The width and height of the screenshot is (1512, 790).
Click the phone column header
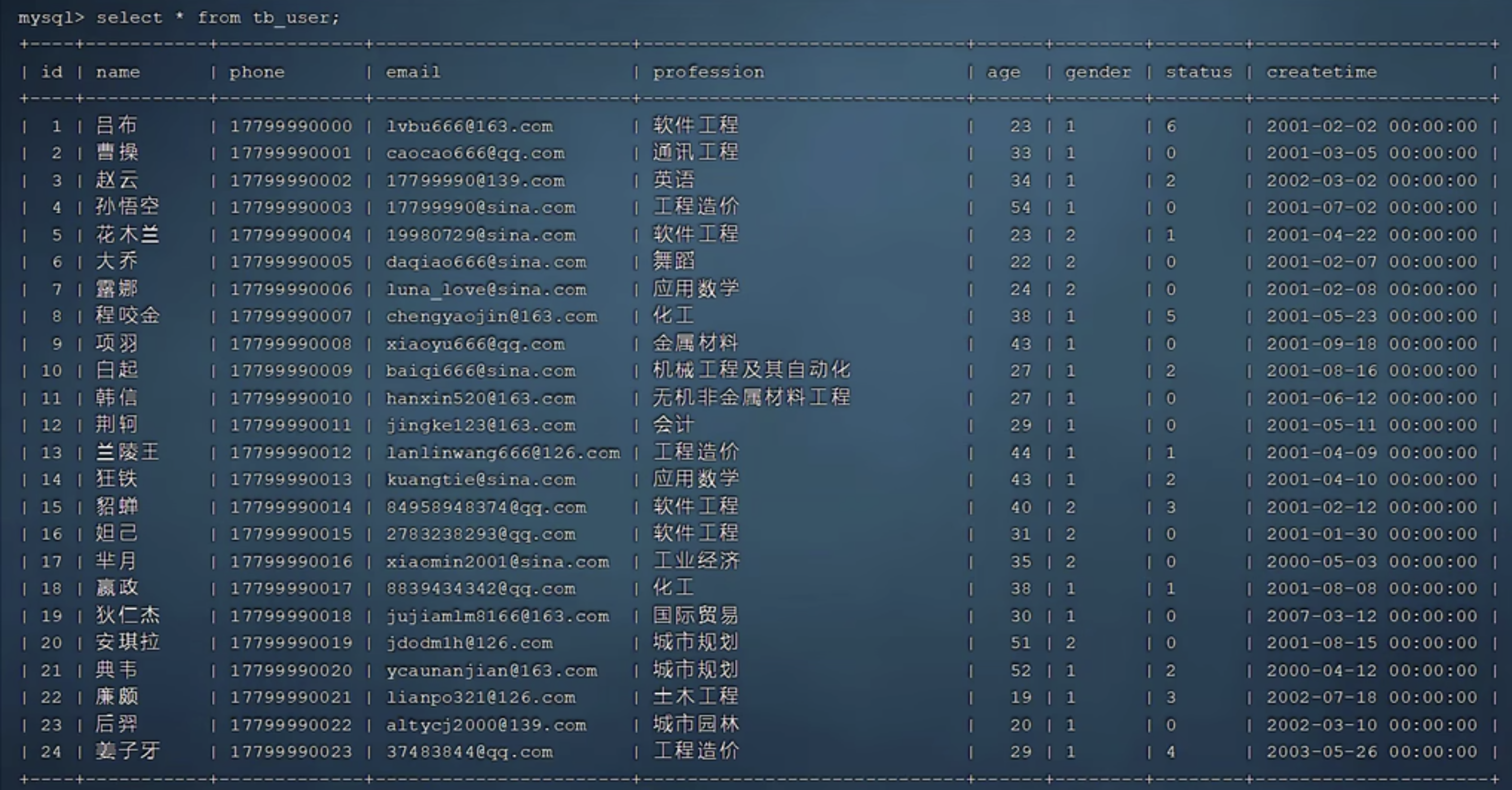pyautogui.click(x=256, y=72)
